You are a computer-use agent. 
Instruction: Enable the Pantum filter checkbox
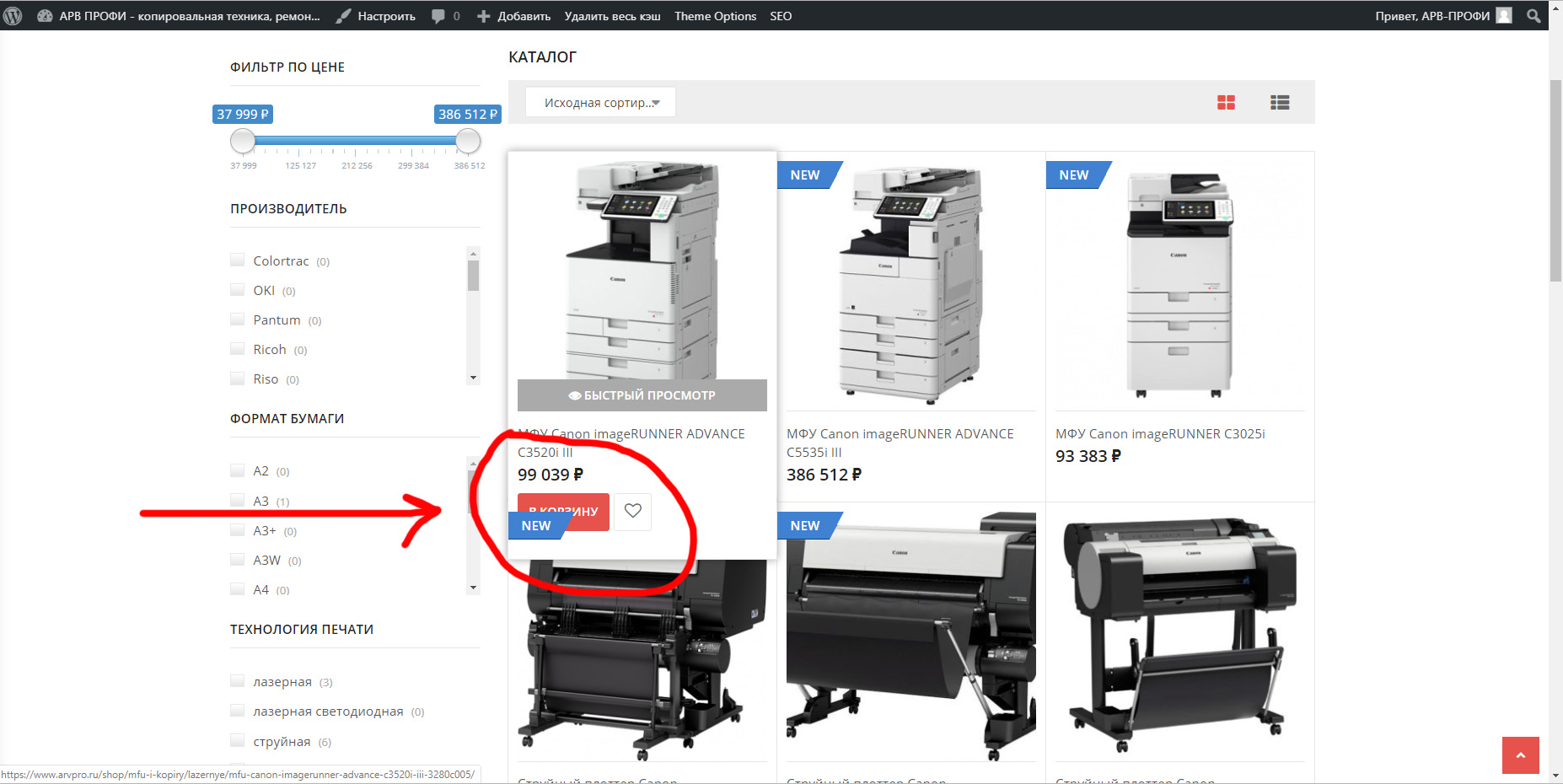(x=238, y=319)
